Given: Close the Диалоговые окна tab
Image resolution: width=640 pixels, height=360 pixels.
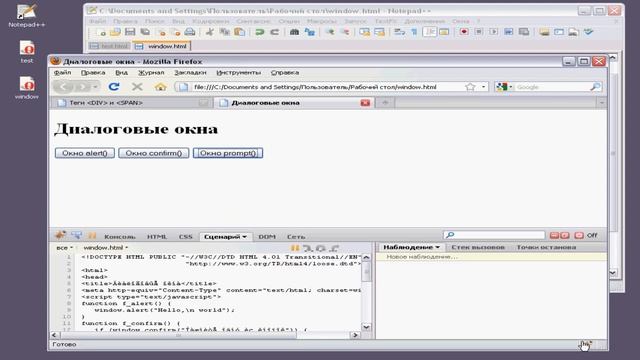Looking at the screenshot, I should (x=365, y=103).
